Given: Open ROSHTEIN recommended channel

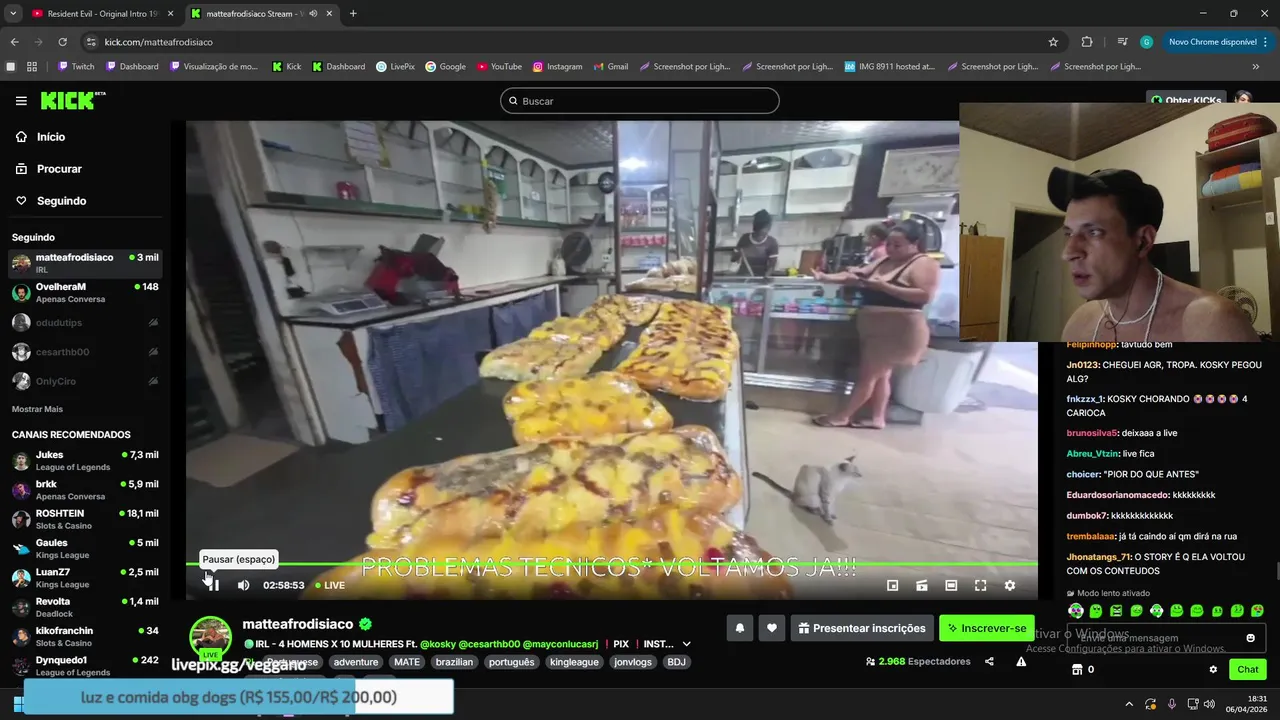Looking at the screenshot, I should pyautogui.click(x=85, y=519).
